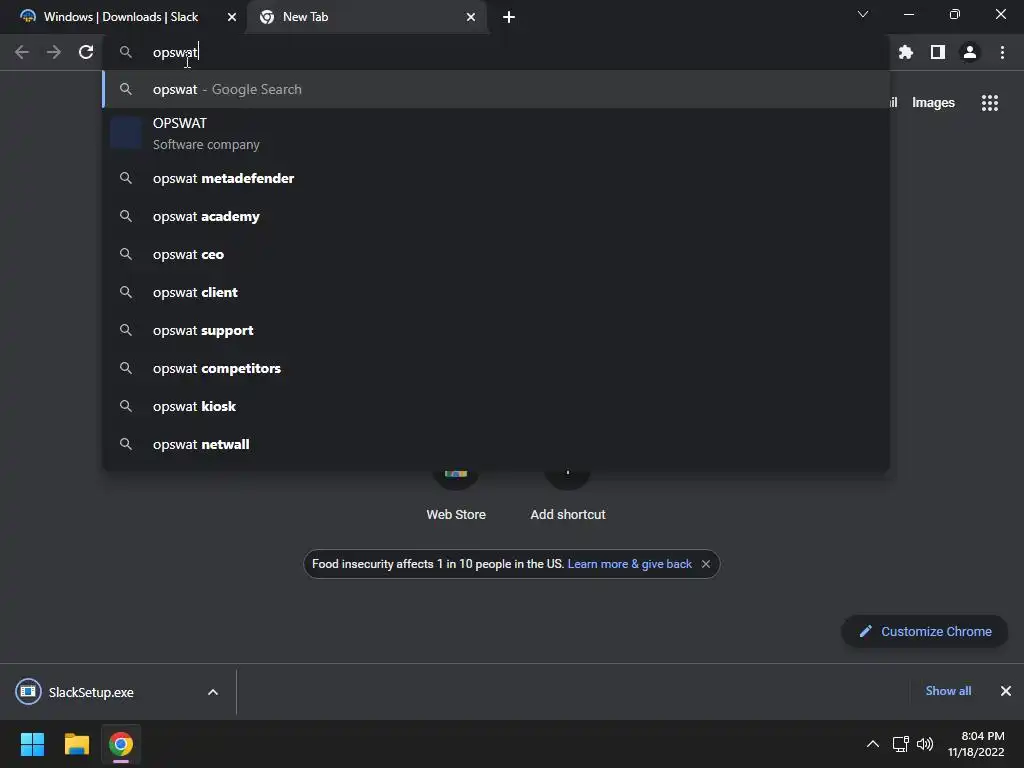This screenshot has height=768, width=1024.
Task: Choose the opswat client suggestion
Action: (x=496, y=292)
